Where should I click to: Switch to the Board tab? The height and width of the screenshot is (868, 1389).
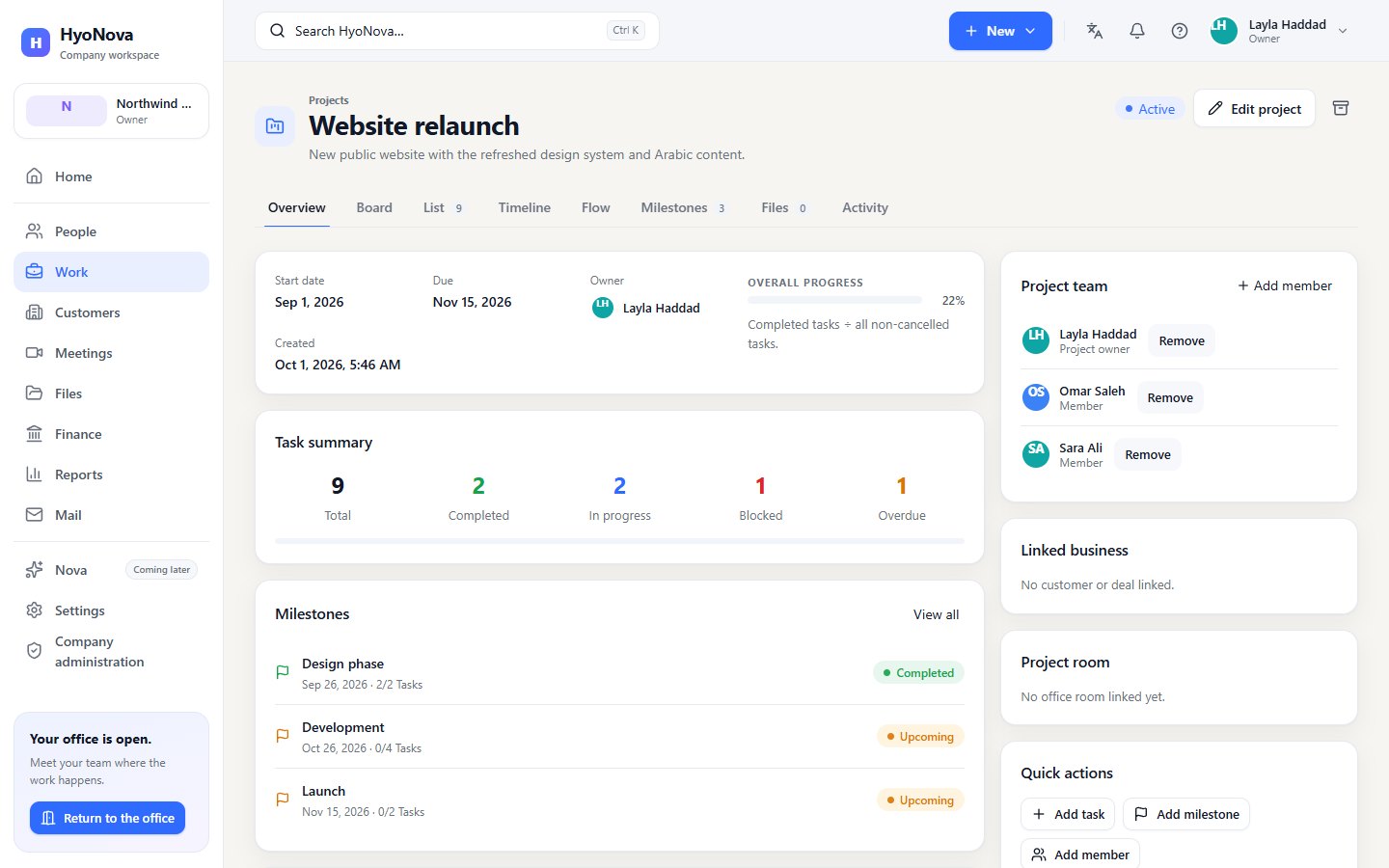(374, 207)
